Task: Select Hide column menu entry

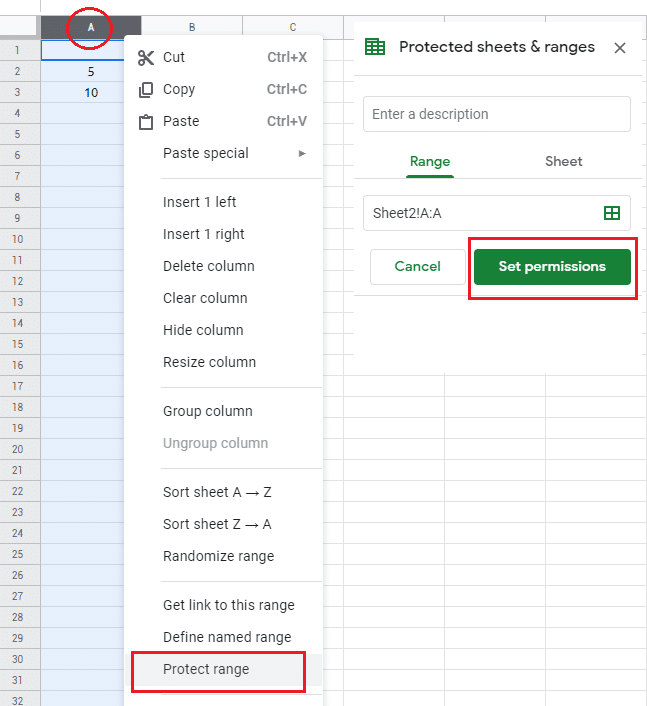Action: 203,330
